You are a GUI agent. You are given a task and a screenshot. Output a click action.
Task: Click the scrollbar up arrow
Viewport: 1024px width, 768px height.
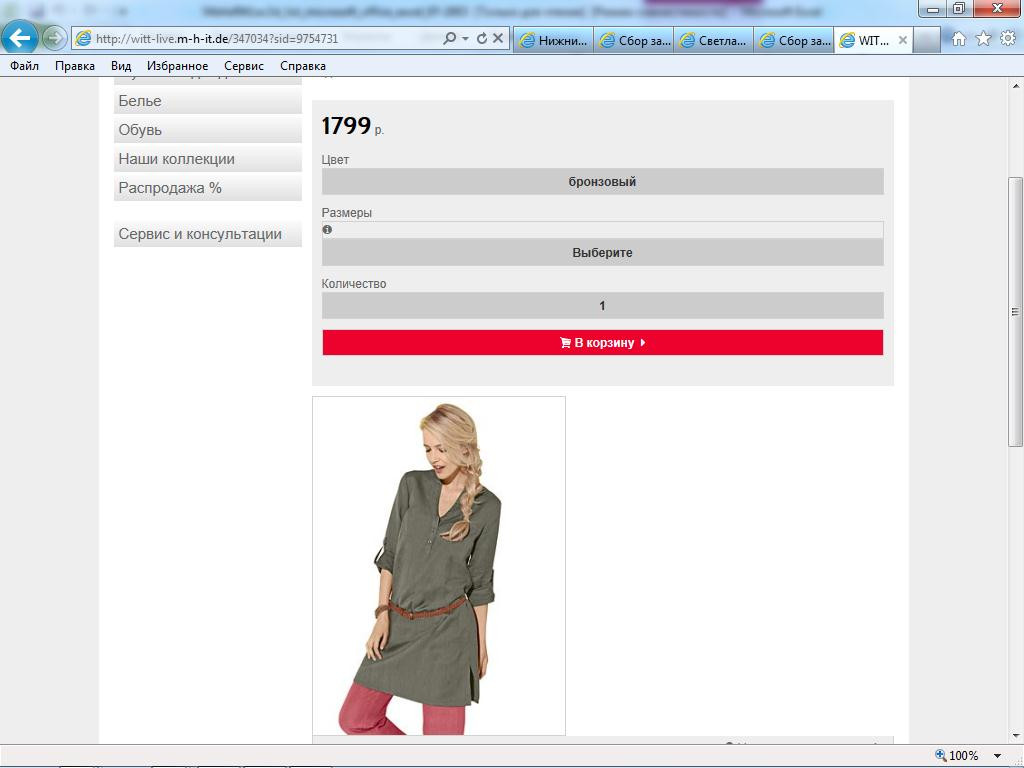1015,86
